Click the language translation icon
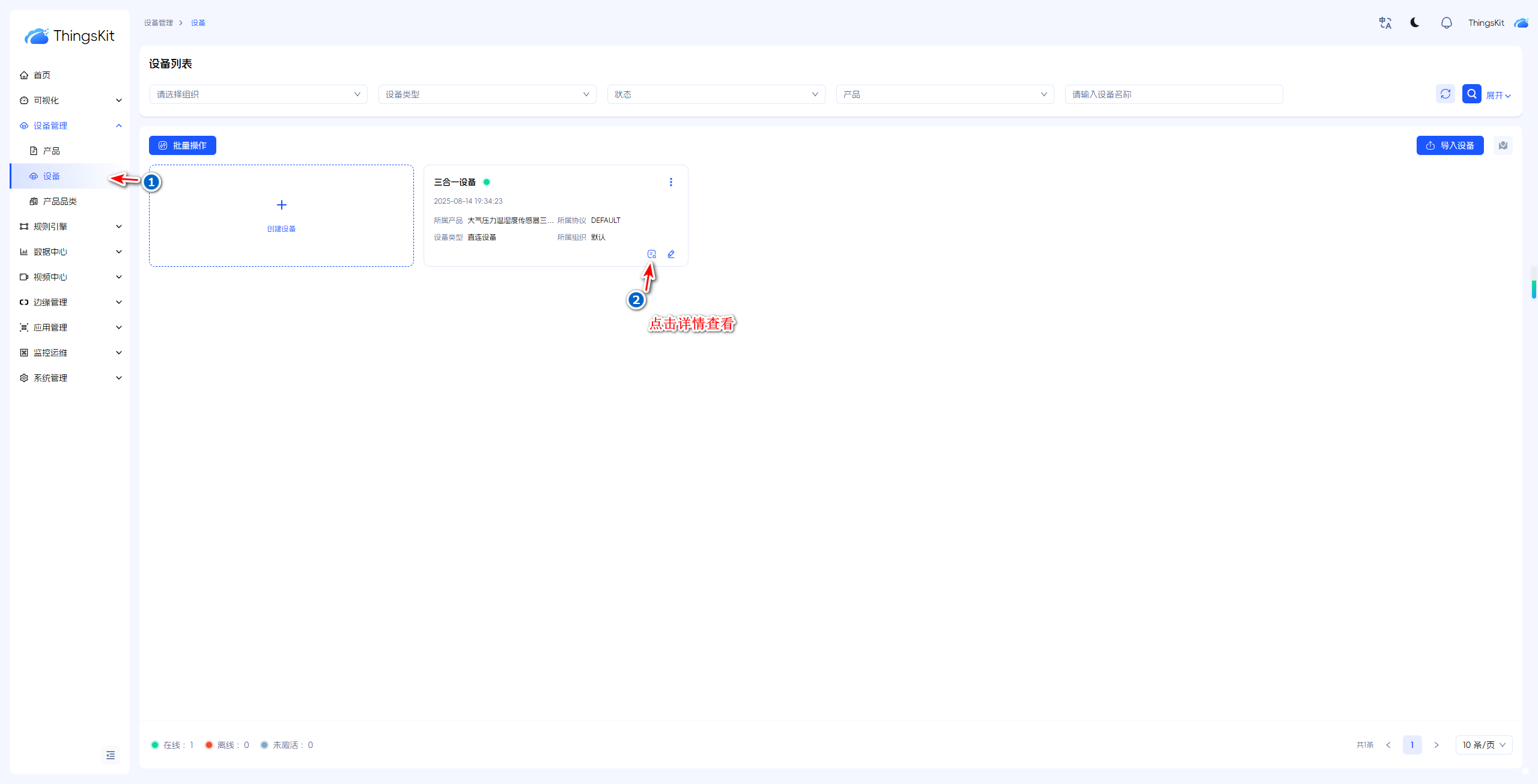 (1385, 23)
